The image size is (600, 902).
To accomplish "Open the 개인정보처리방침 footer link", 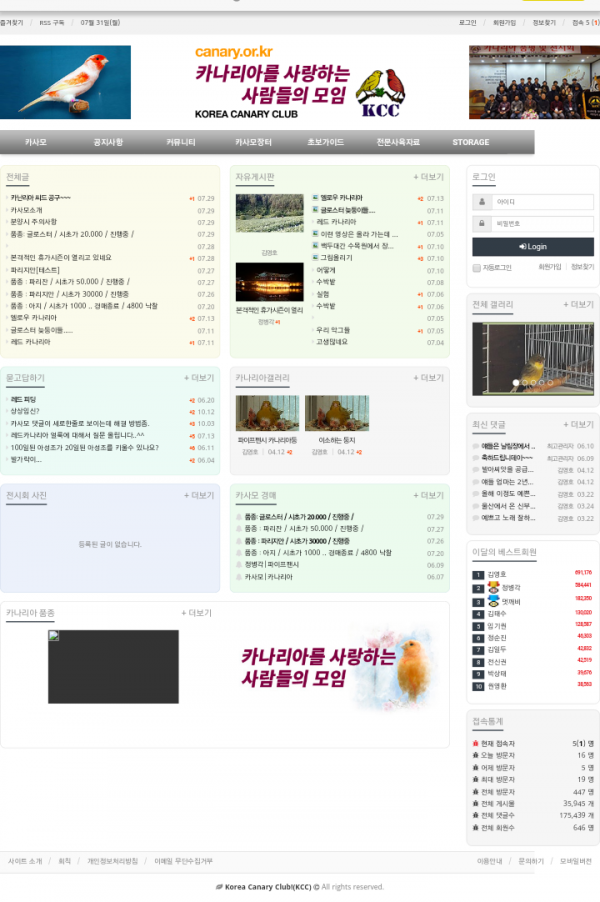I will click(x=112, y=861).
